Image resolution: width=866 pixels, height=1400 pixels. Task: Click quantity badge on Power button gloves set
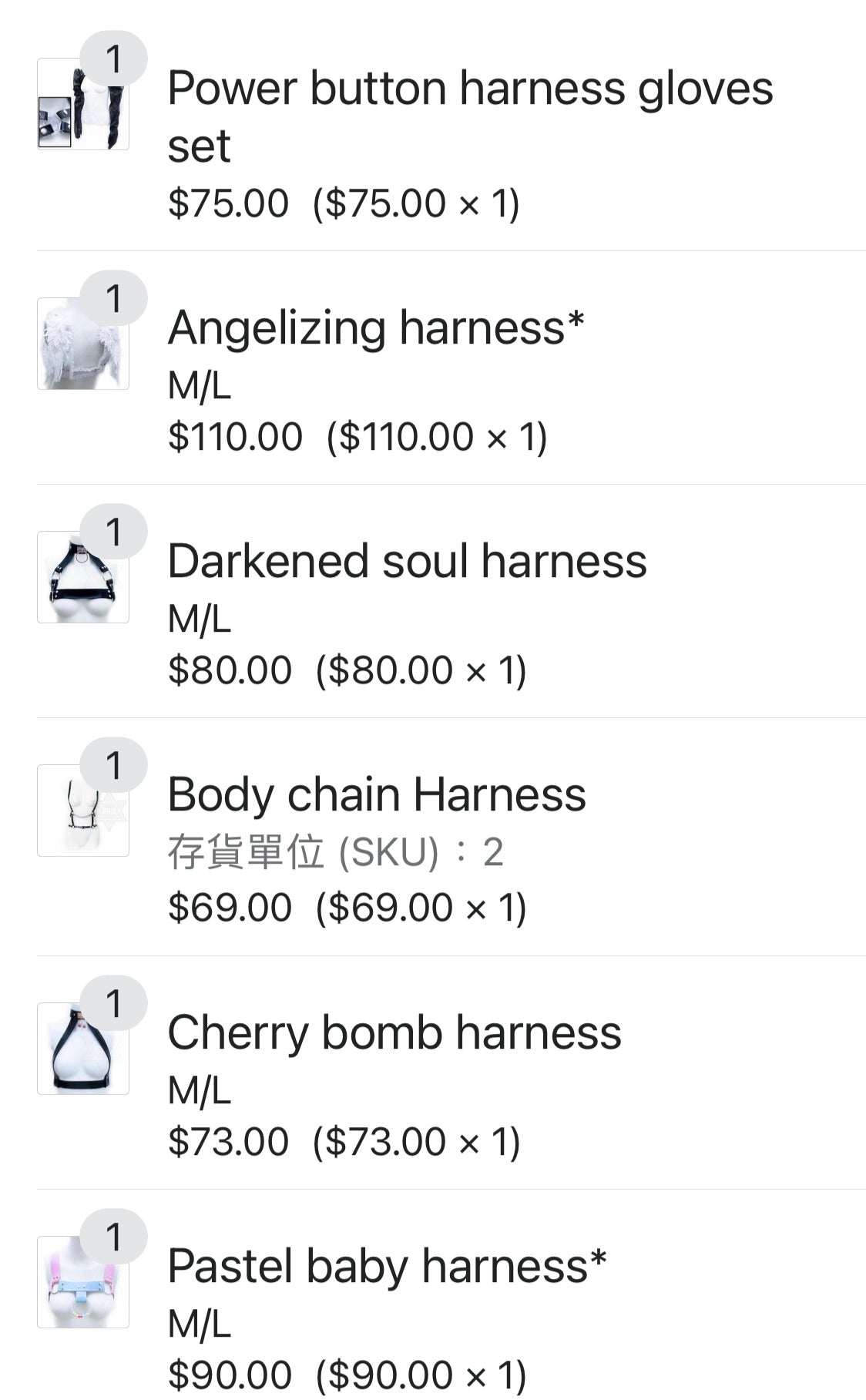(114, 59)
